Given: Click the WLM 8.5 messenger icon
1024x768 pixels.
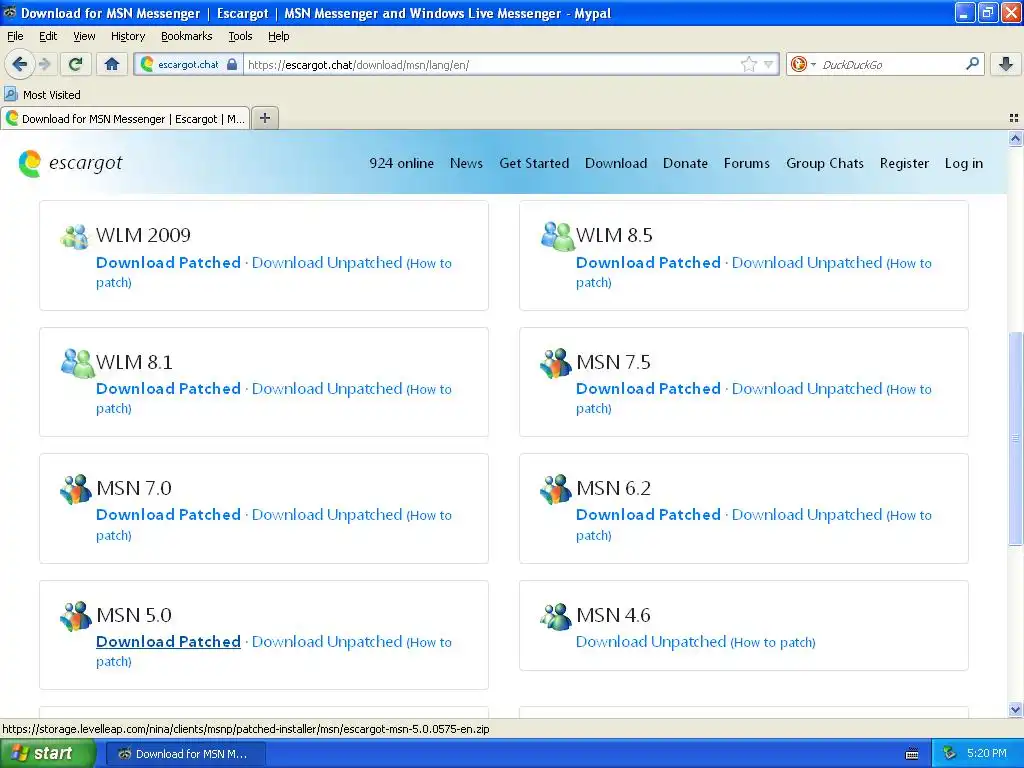Looking at the screenshot, I should (557, 236).
